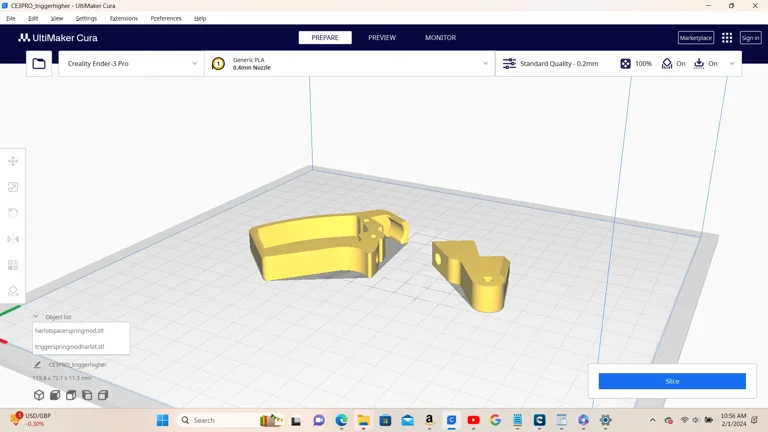Select harlotspacerspringmod.stl in object list
The image size is (768, 432).
(69, 330)
